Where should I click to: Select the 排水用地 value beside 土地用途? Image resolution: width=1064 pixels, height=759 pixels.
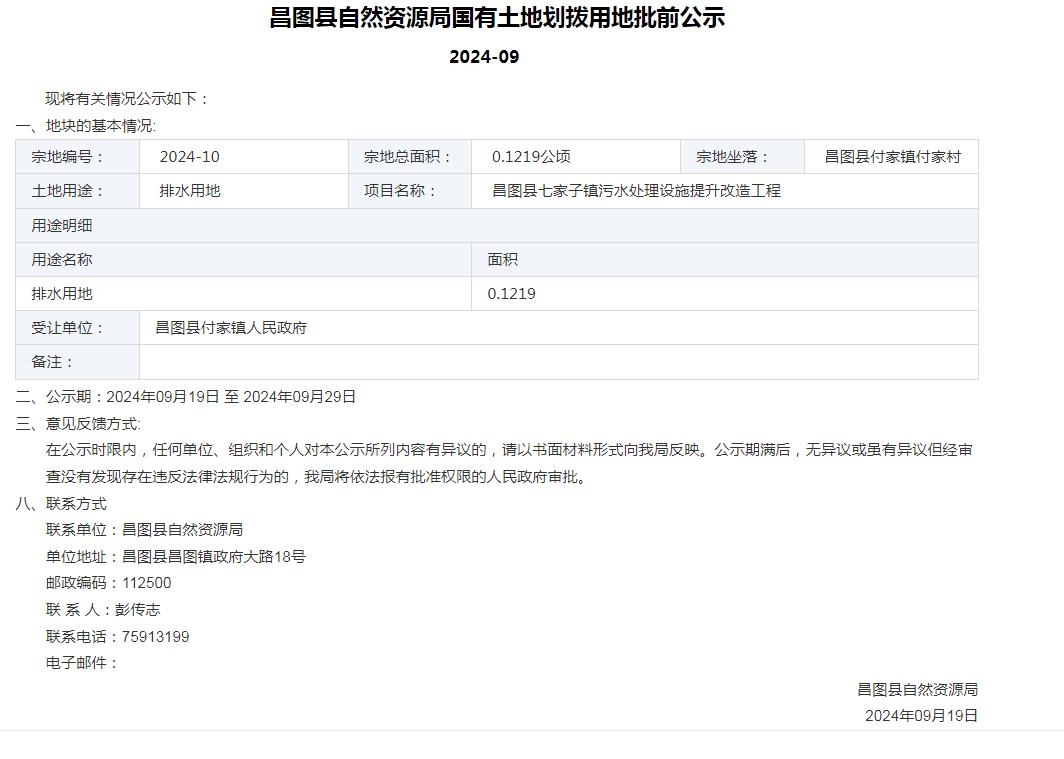click(x=190, y=191)
